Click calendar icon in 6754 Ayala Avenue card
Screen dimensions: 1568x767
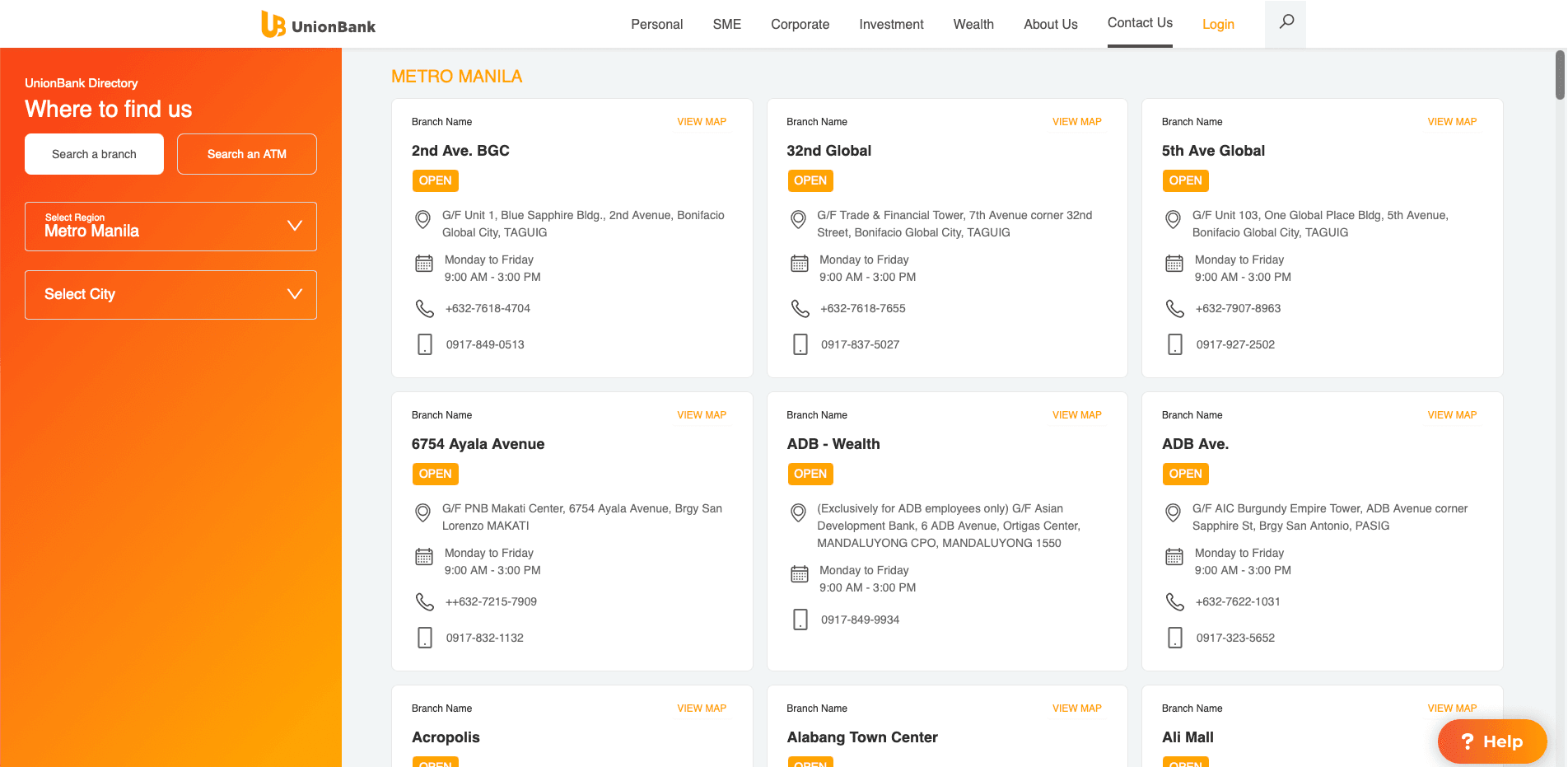(x=424, y=557)
